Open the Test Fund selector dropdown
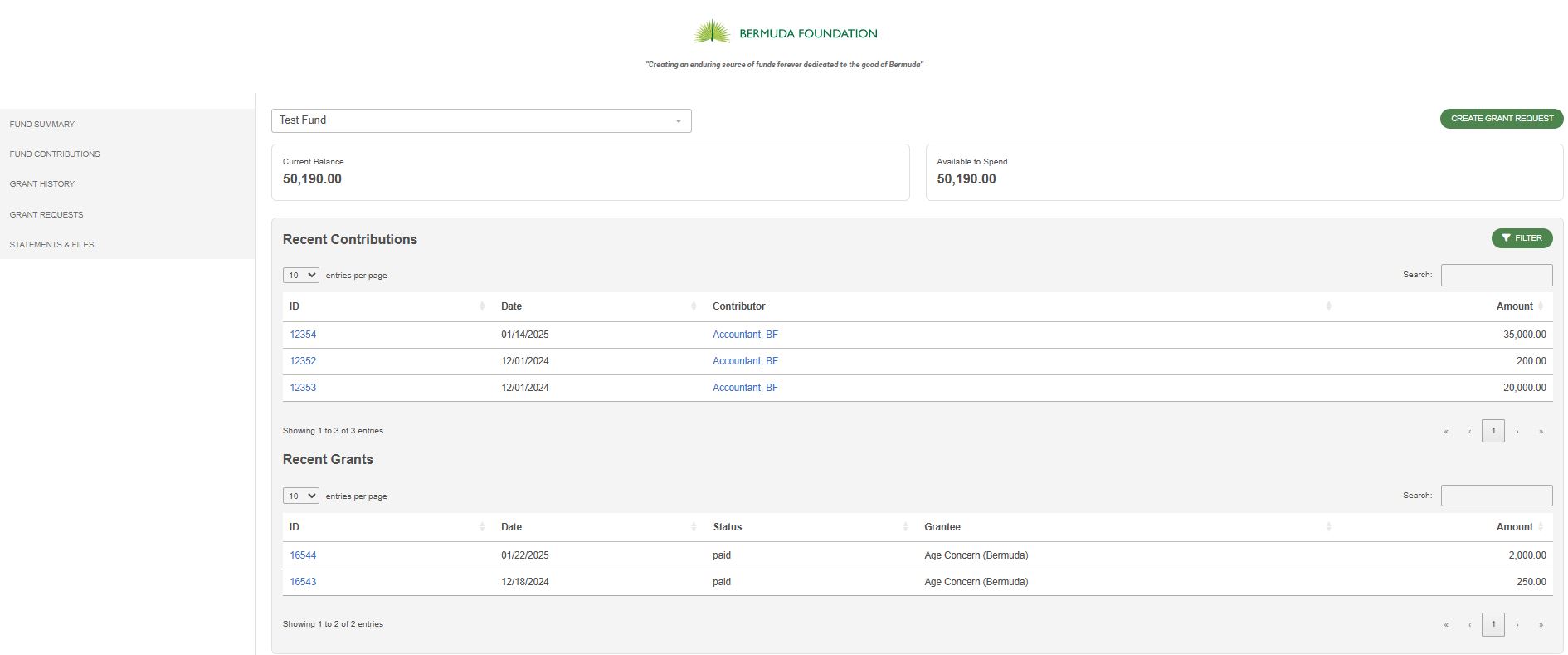 (481, 120)
